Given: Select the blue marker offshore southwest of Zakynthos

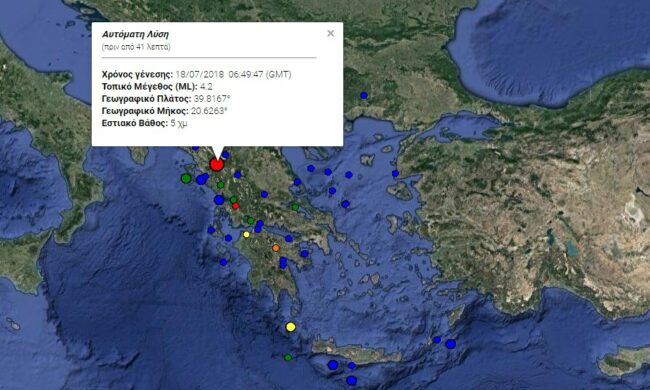Looking at the screenshot, I should click(223, 262).
